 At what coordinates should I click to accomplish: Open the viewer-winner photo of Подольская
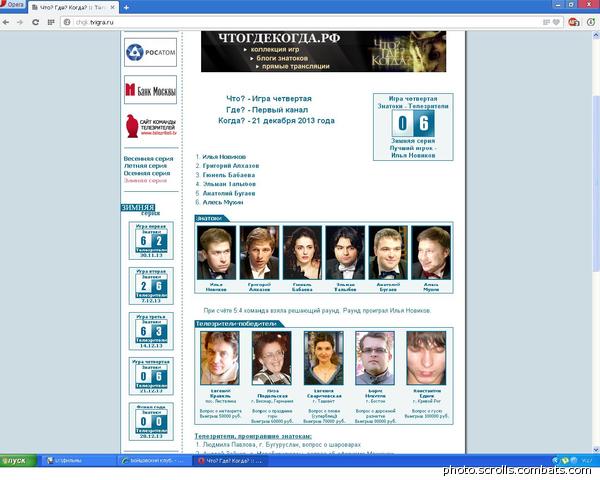[272, 358]
